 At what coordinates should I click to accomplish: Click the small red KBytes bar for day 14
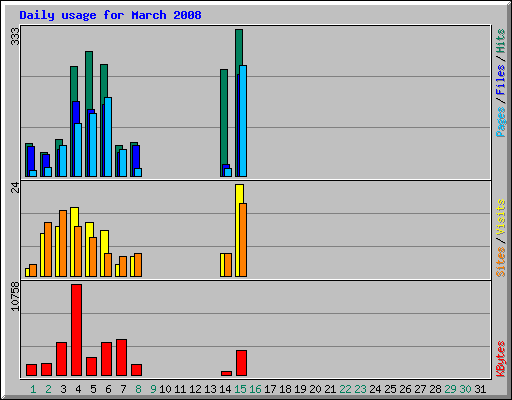point(226,374)
